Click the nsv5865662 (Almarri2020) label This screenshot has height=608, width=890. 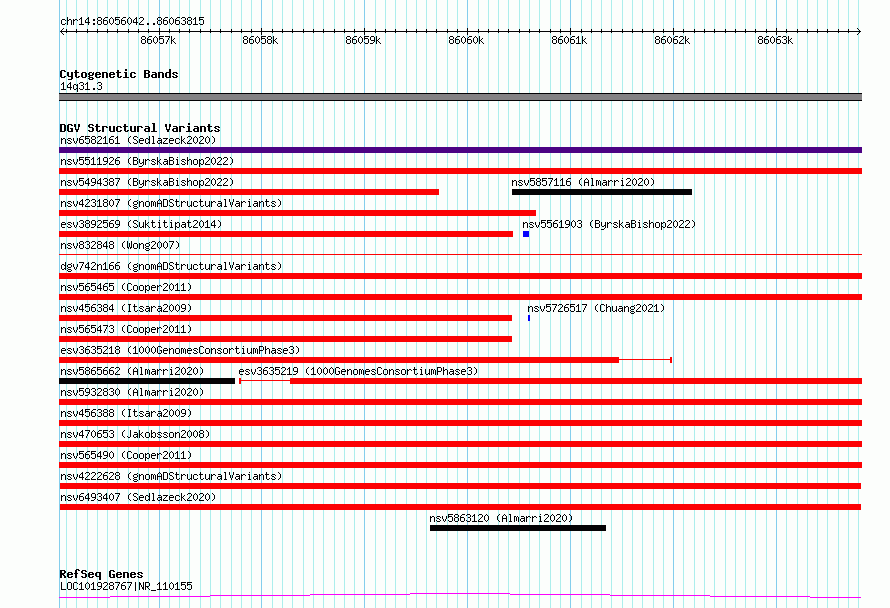pos(132,371)
